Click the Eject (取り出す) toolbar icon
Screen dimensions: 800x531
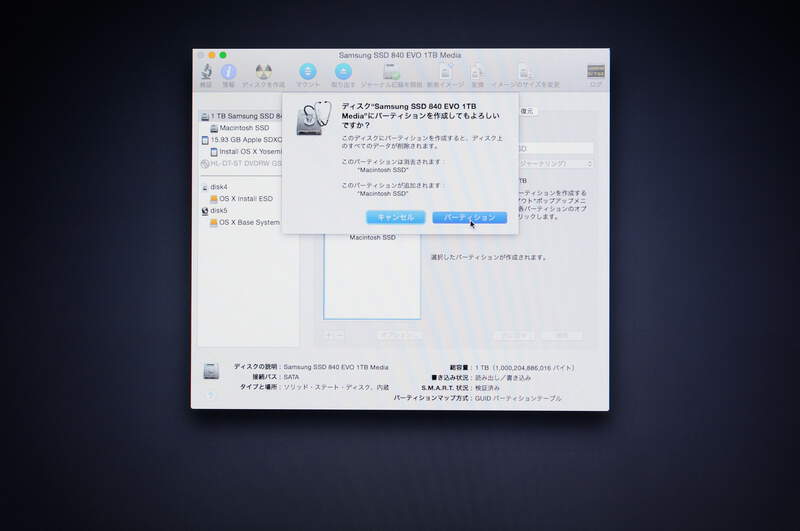[343, 71]
